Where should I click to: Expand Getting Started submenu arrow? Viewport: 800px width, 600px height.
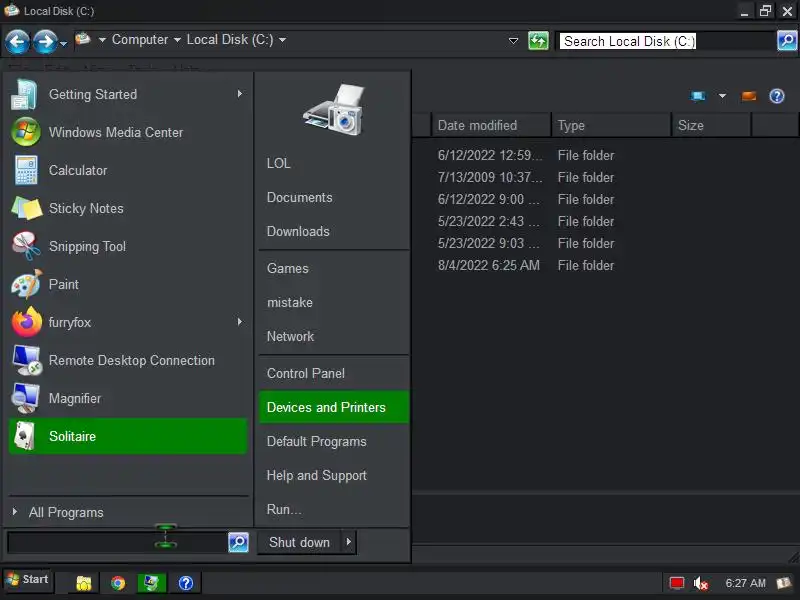[x=240, y=94]
